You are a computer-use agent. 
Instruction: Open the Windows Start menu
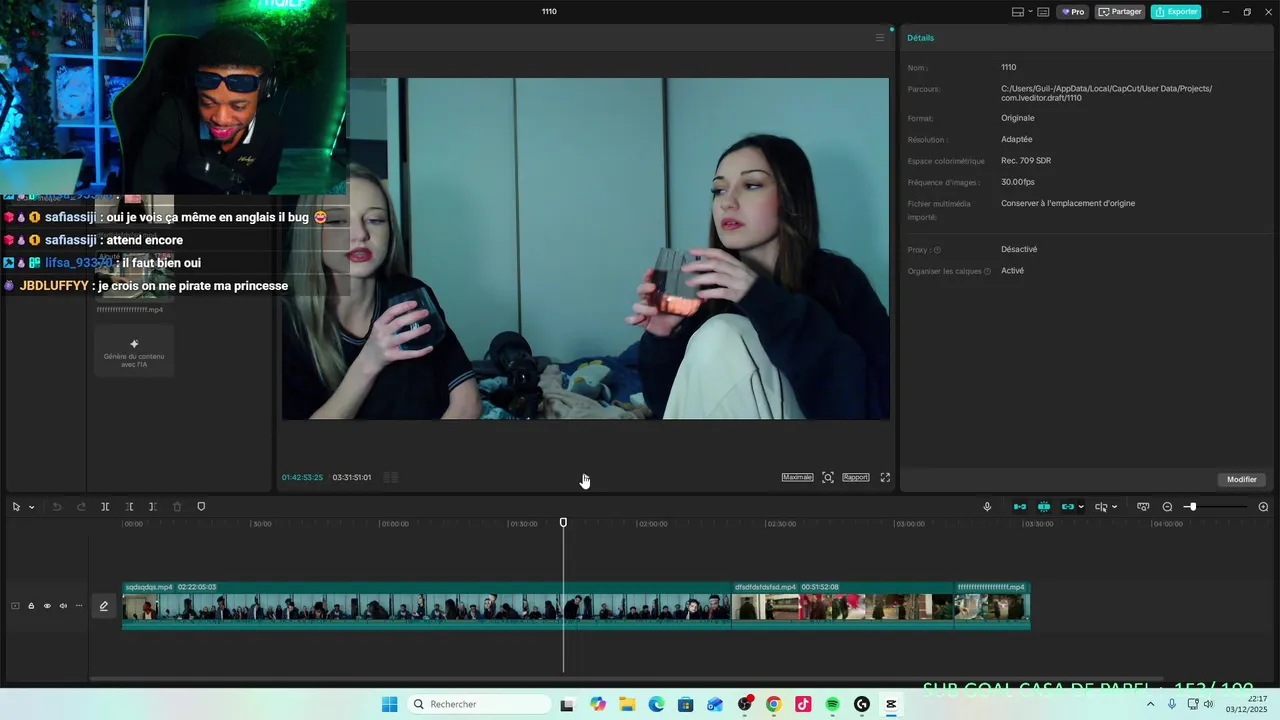pos(390,704)
